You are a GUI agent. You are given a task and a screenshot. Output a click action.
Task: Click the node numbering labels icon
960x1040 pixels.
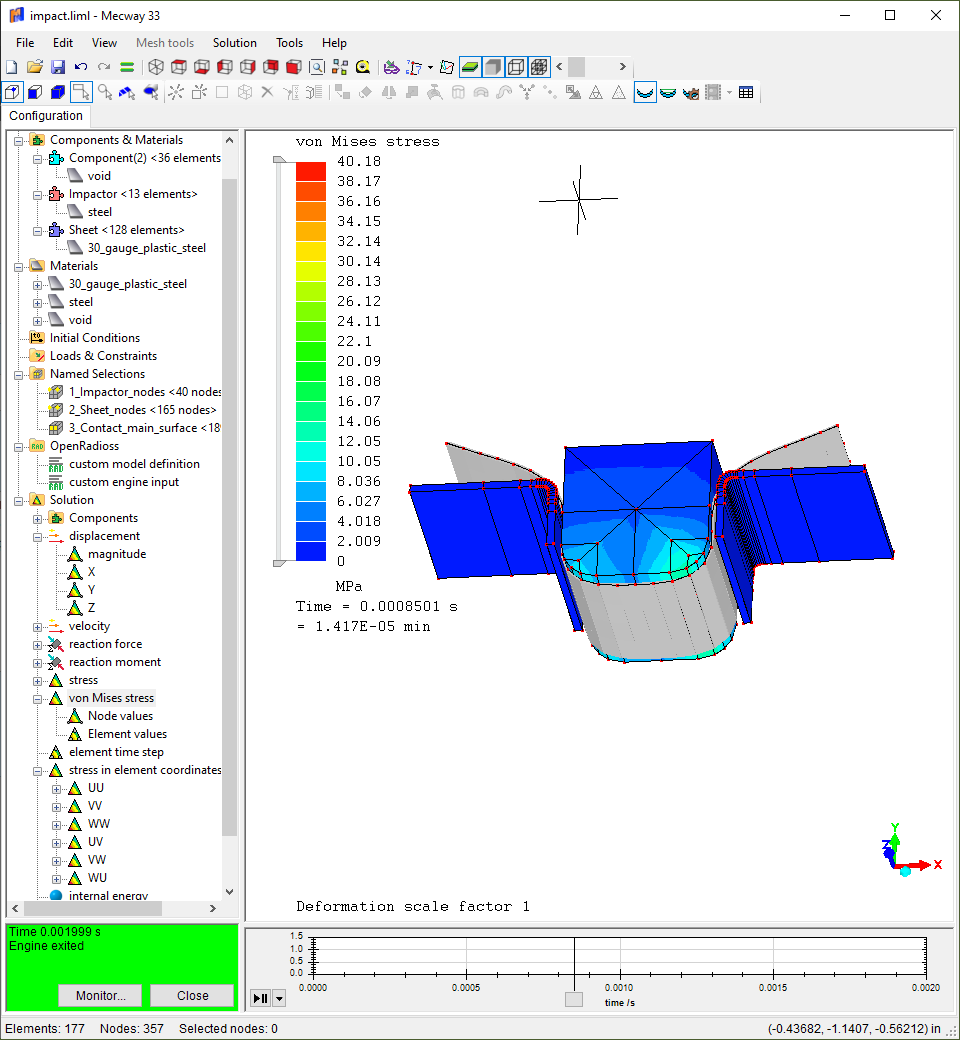(414, 67)
